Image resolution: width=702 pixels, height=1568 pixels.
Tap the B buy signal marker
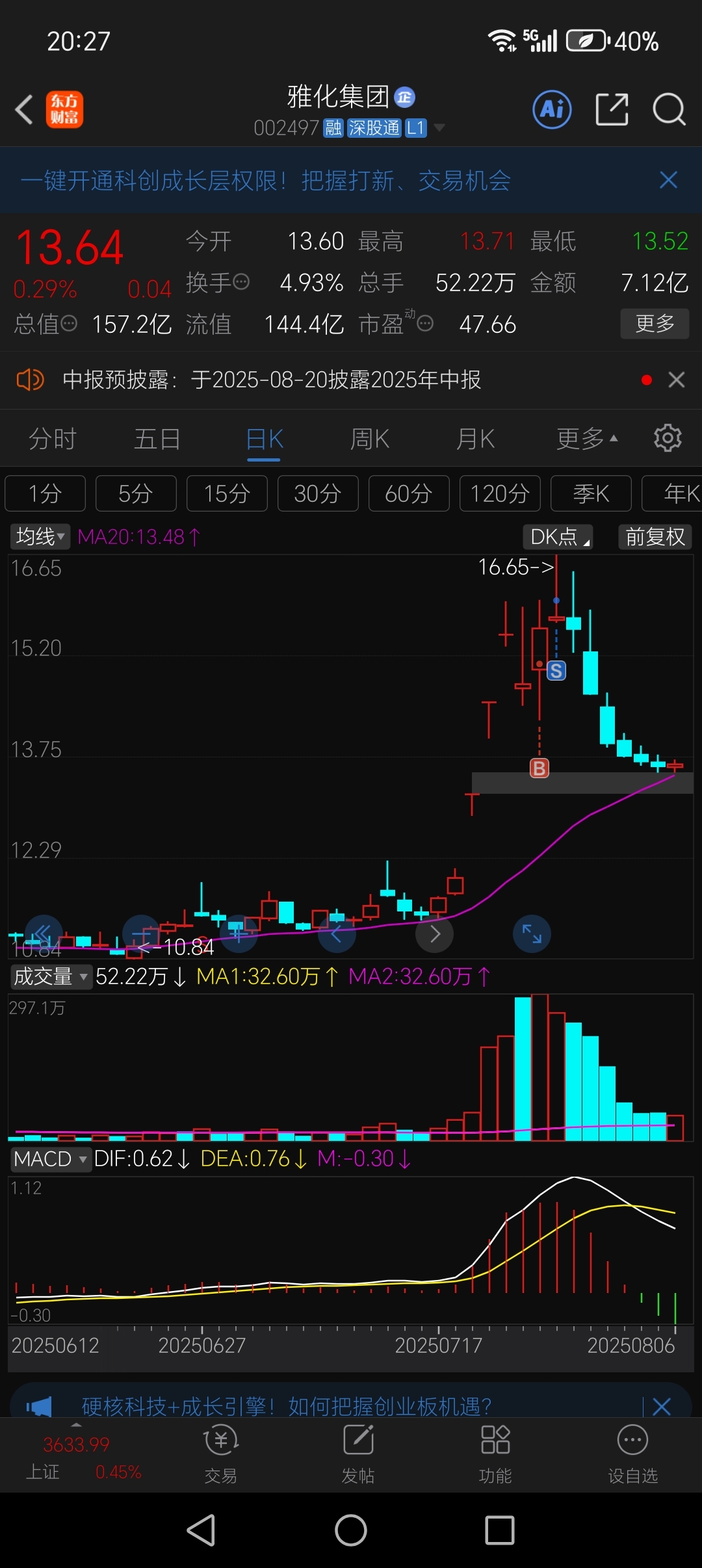[539, 768]
